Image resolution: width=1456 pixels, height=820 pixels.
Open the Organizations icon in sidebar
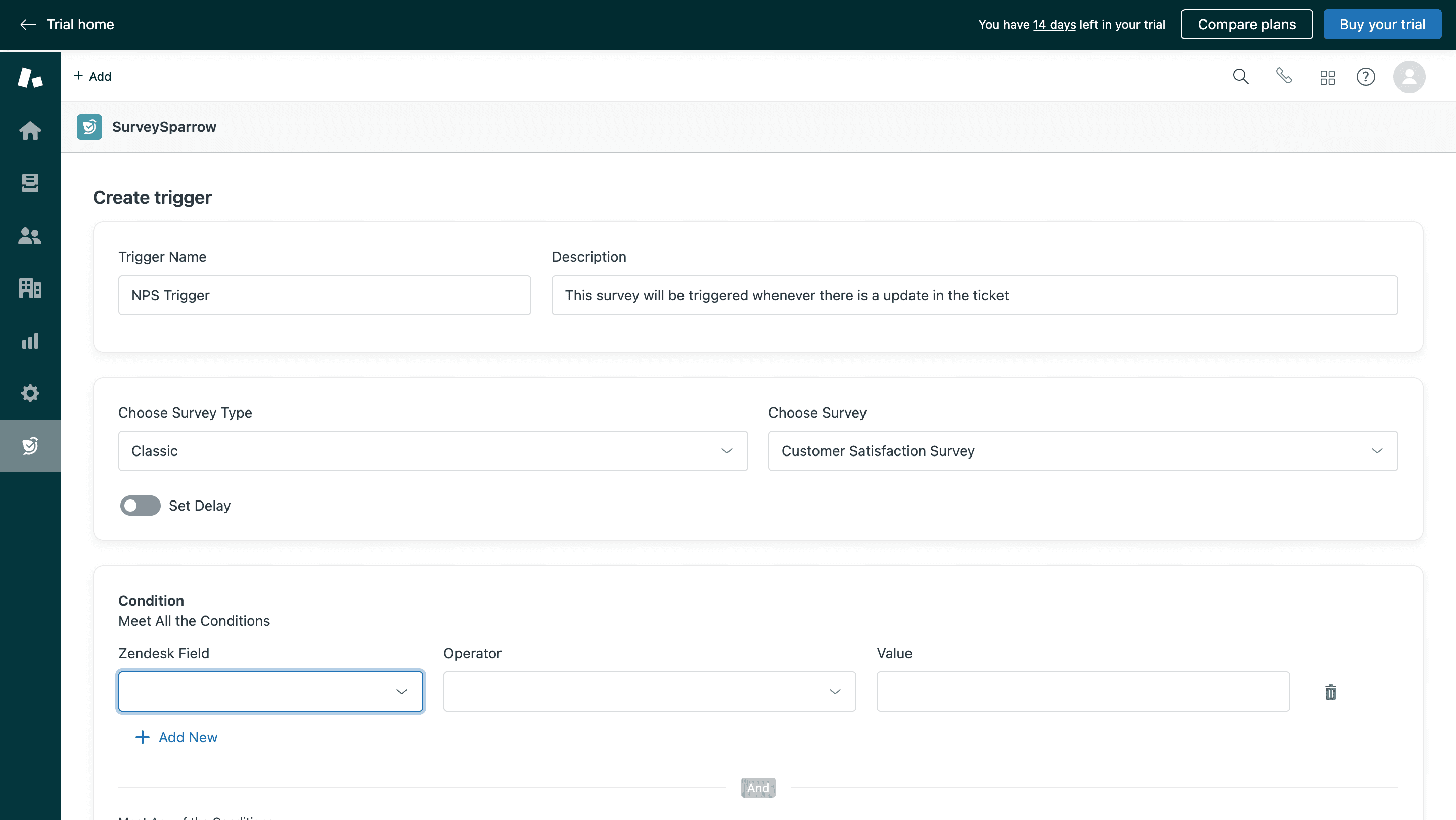click(x=30, y=288)
